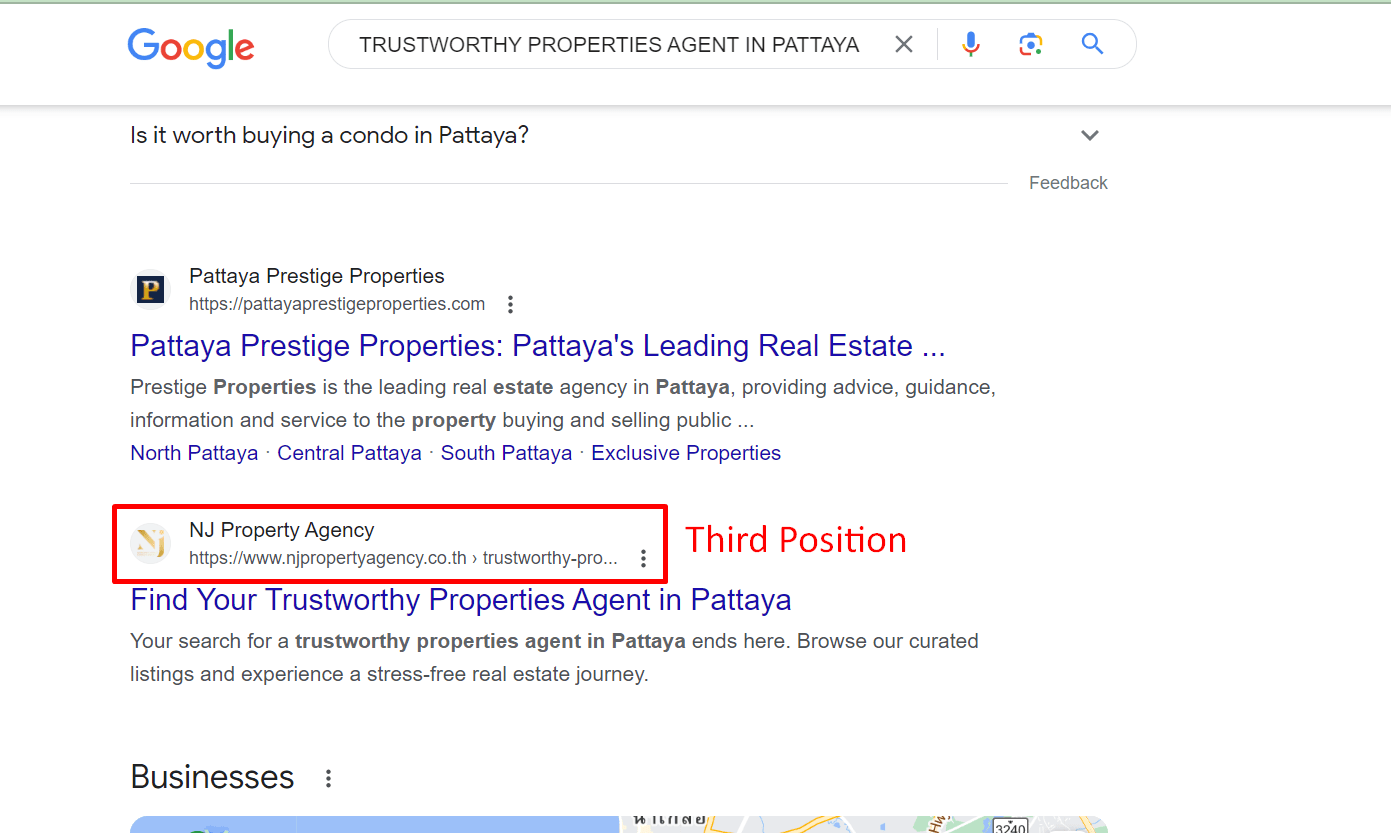Click the blue search magnifier icon

(1092, 44)
